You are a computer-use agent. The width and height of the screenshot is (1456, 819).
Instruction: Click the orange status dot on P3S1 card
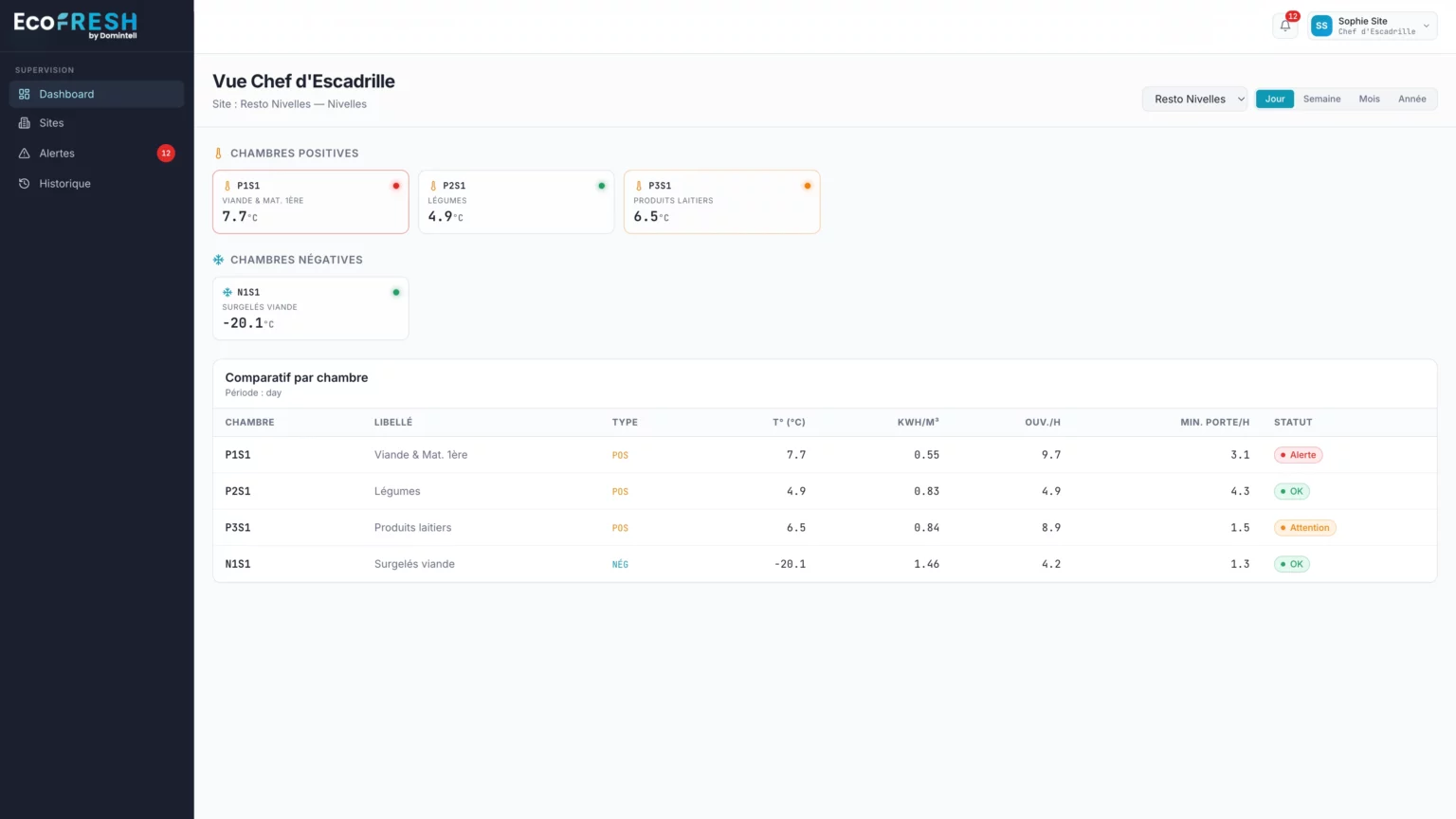click(x=808, y=186)
